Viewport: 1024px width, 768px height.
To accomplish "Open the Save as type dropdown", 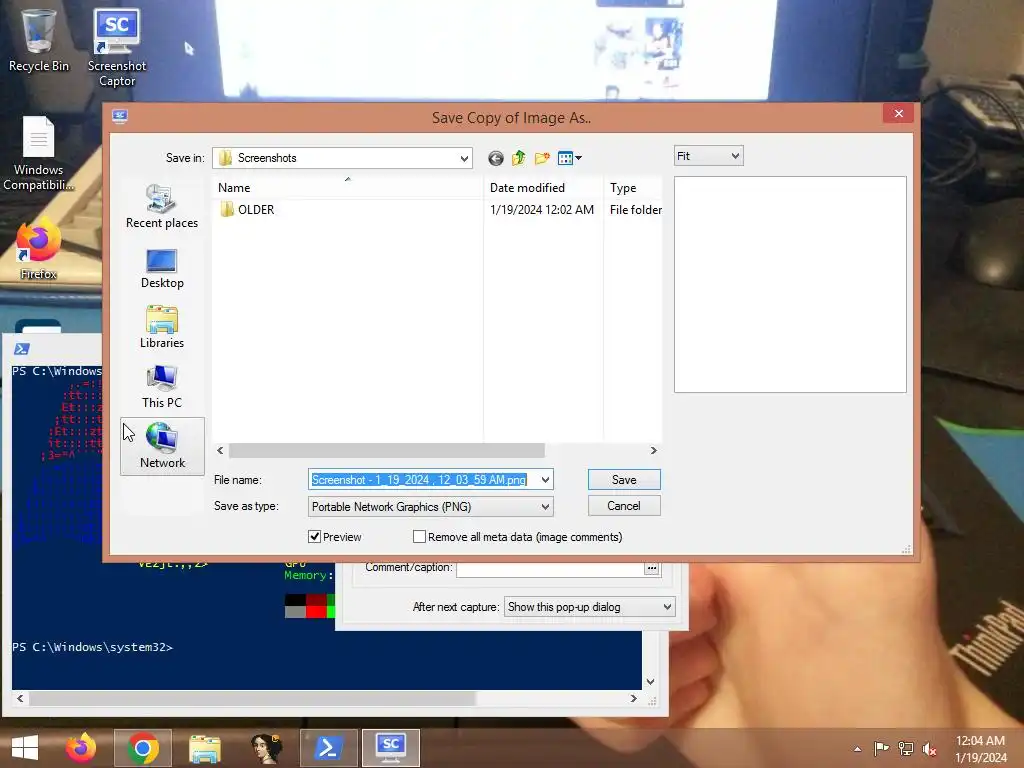I will pos(431,507).
